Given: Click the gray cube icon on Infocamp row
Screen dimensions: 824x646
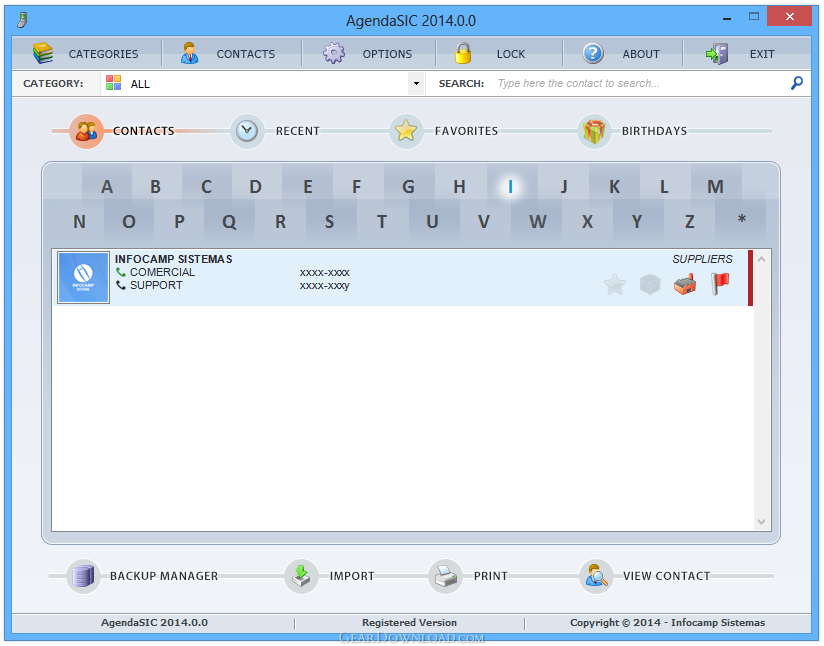Looking at the screenshot, I should click(650, 284).
